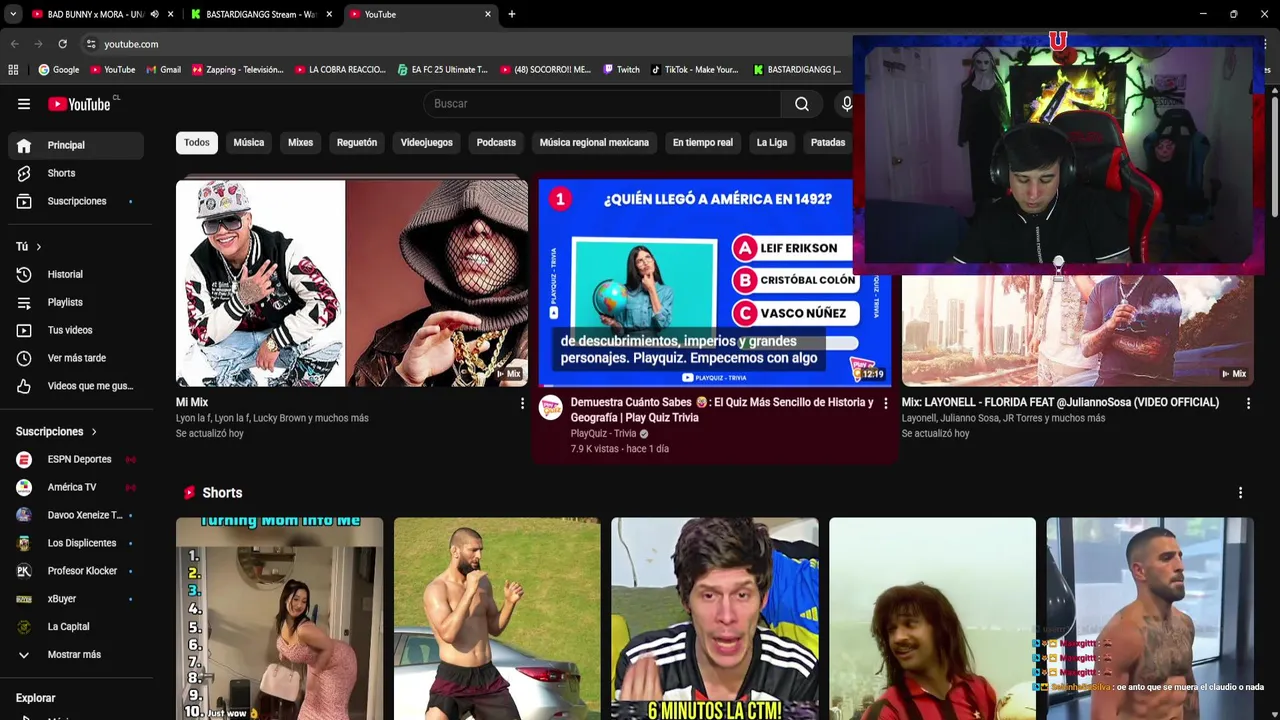Select the La Liga filter chip
1280x720 pixels.
772,142
